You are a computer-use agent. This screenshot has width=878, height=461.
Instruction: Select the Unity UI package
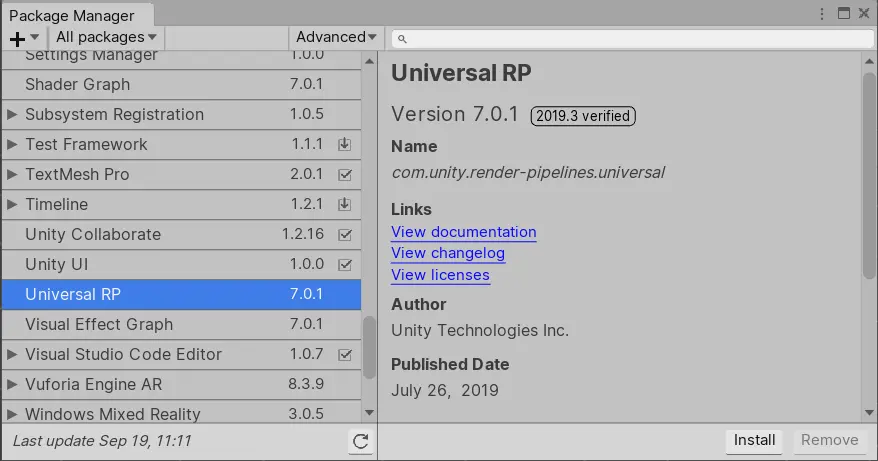(x=181, y=264)
